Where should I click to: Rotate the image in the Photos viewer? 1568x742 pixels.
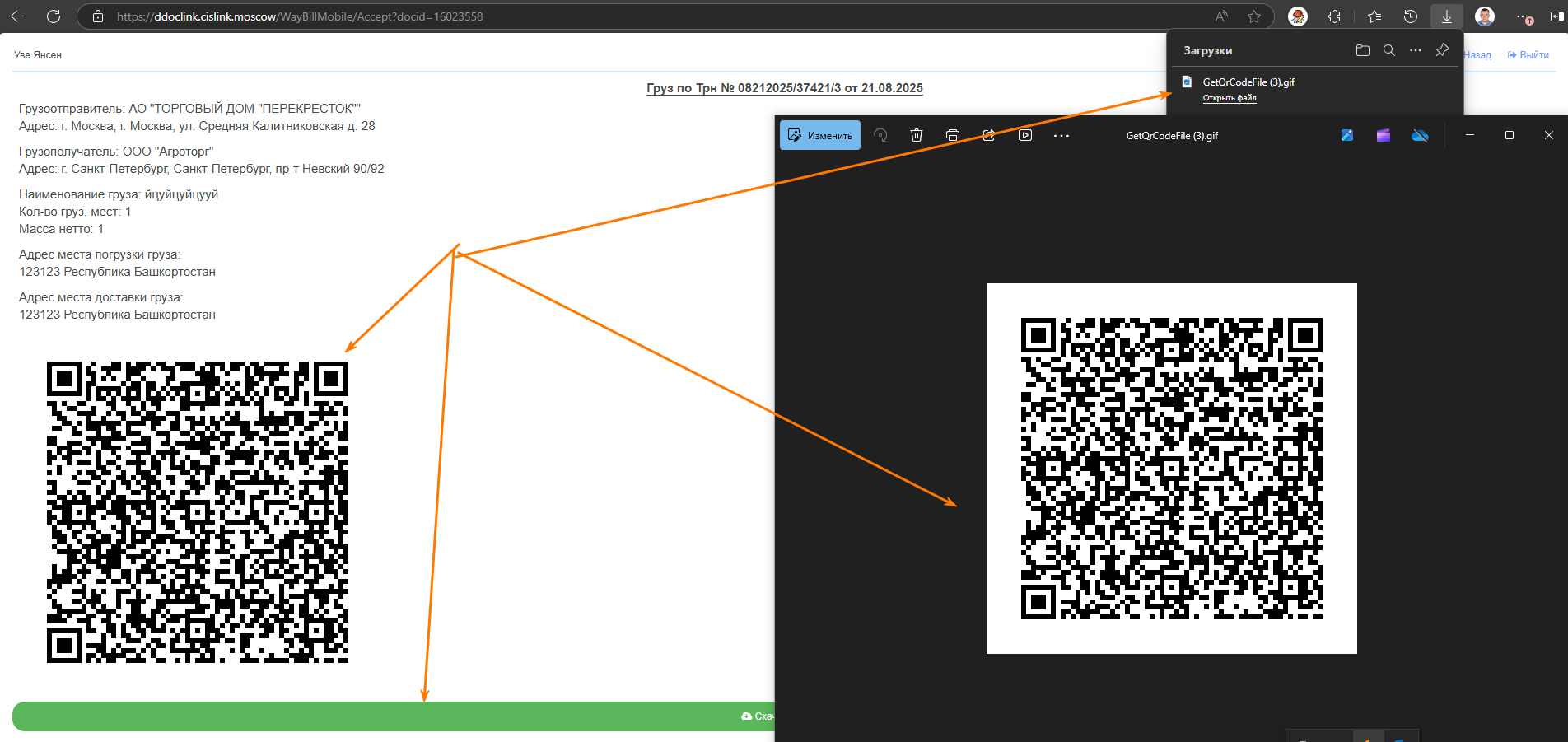[880, 135]
